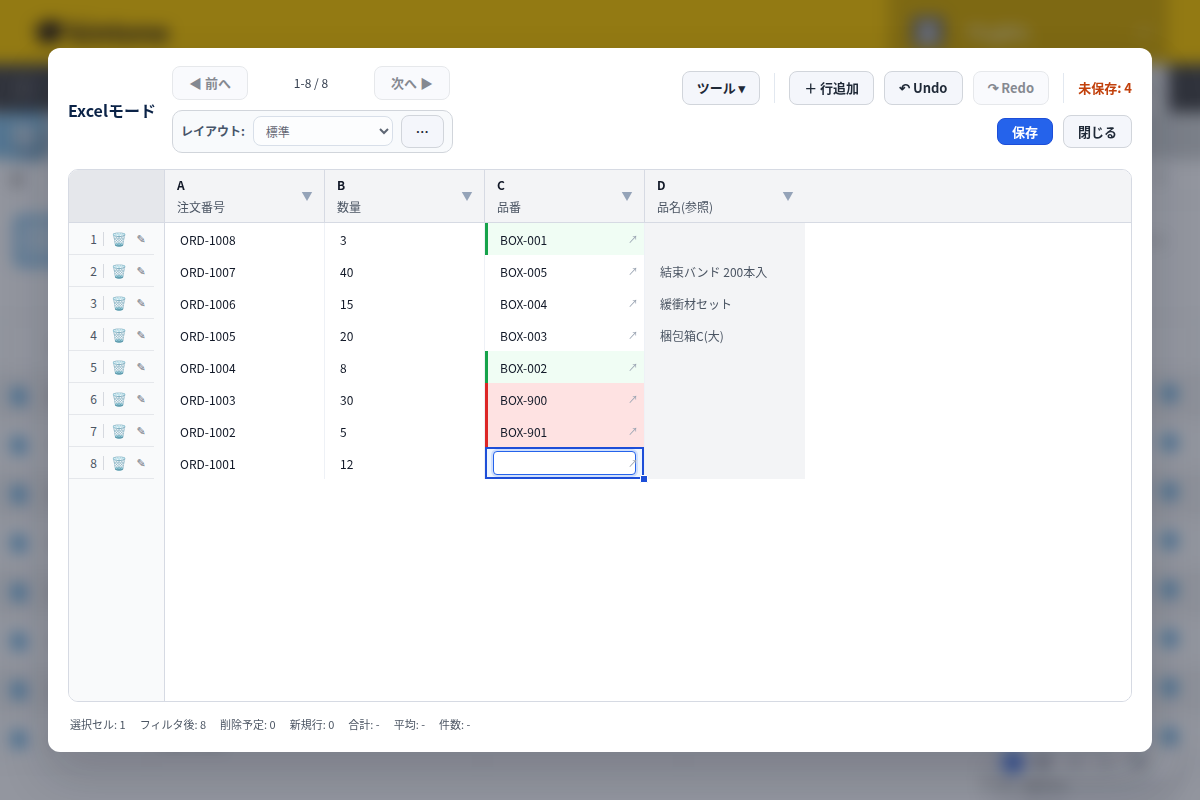The image size is (1200, 800).
Task: Open the ツール menu
Action: coord(721,88)
